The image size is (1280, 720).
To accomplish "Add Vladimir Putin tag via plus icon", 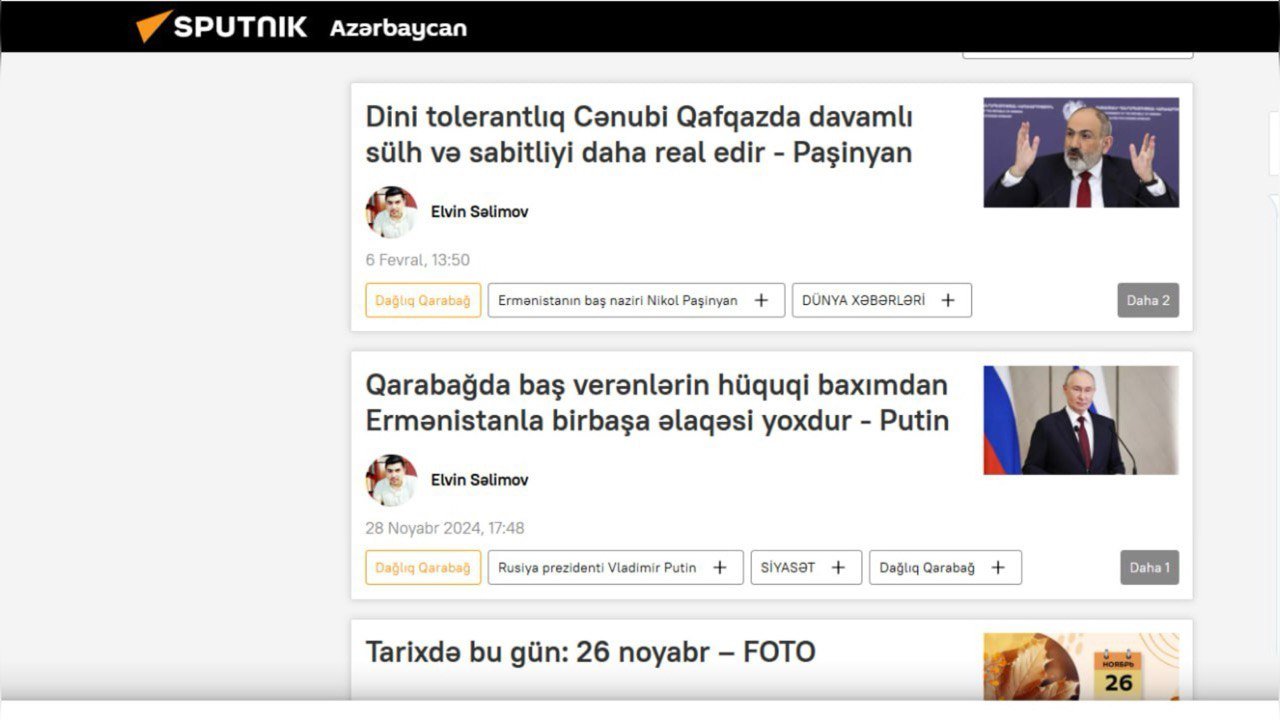I will click(x=720, y=568).
